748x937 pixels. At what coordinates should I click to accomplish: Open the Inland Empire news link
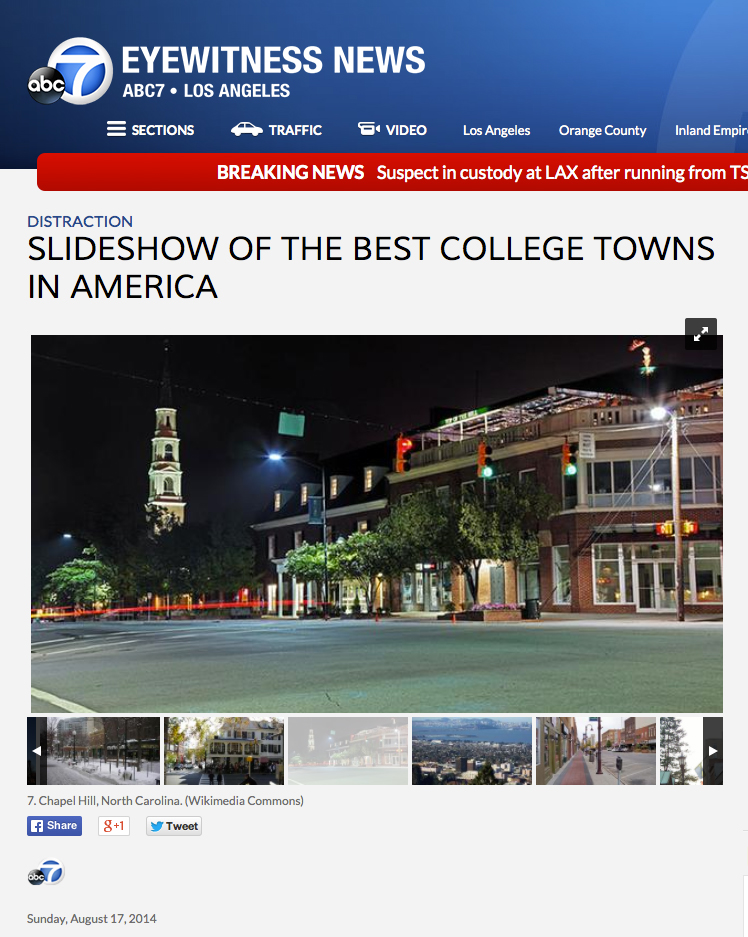[711, 130]
